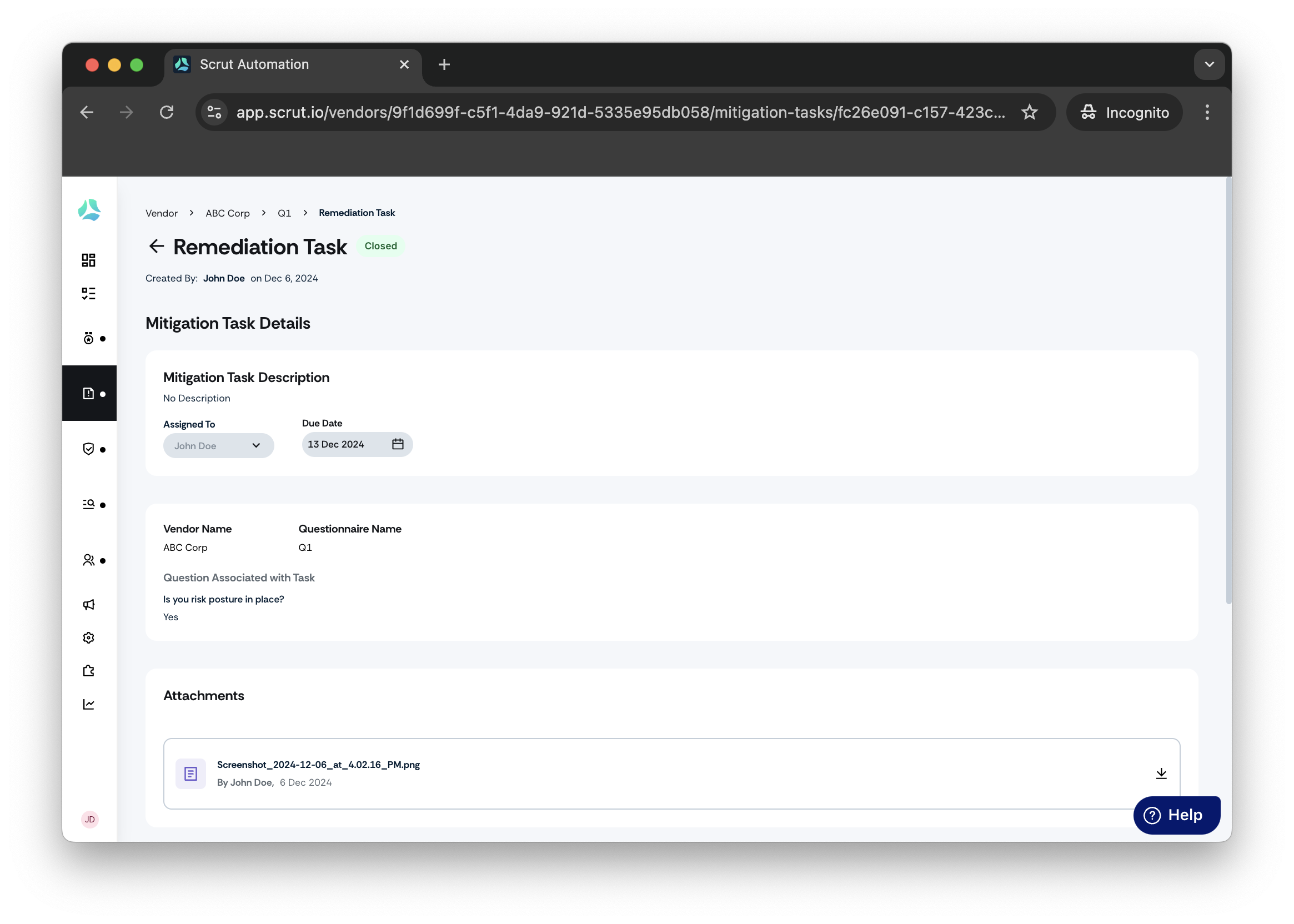Navigate to Vendor breadcrumb

pyautogui.click(x=162, y=213)
